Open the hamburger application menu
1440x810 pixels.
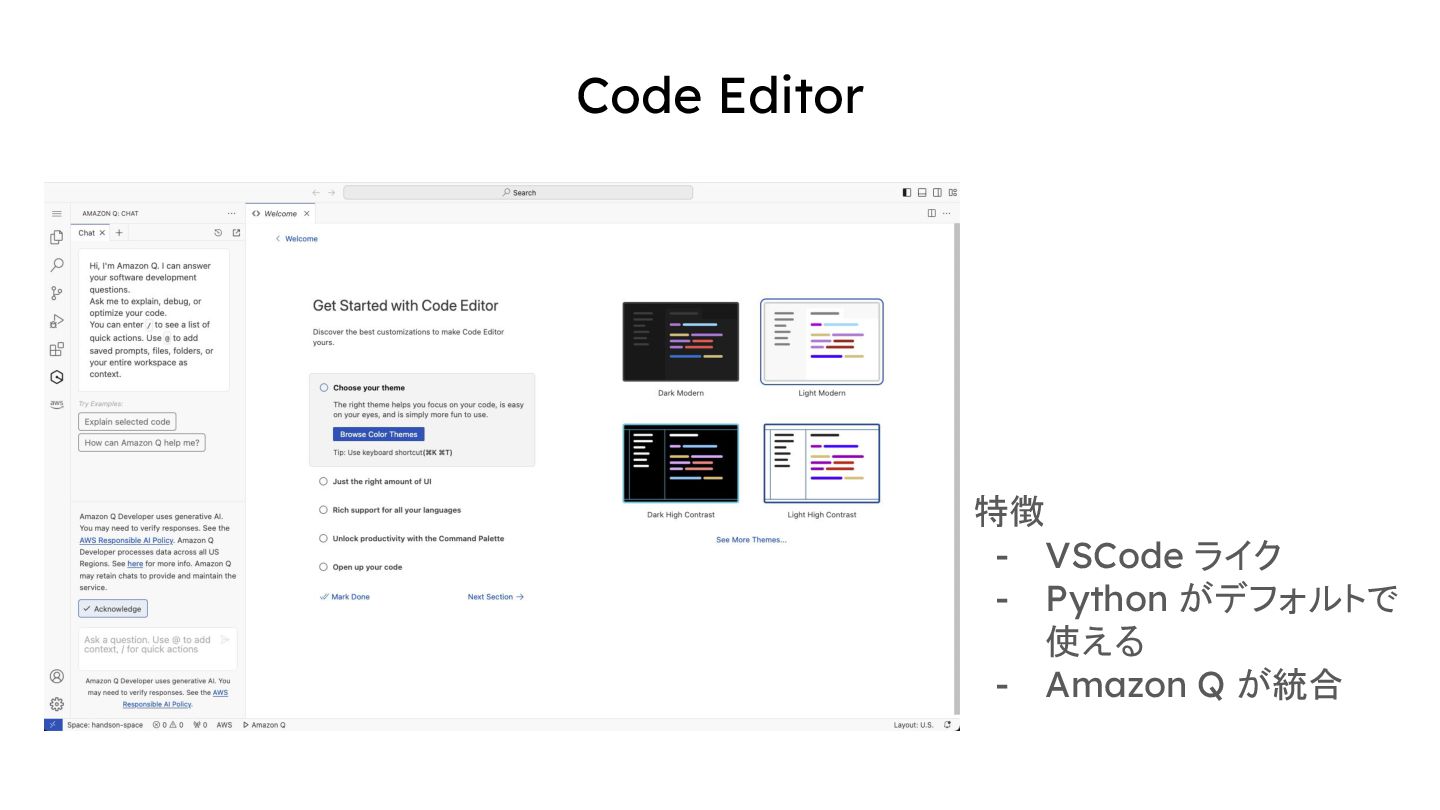click(x=57, y=213)
